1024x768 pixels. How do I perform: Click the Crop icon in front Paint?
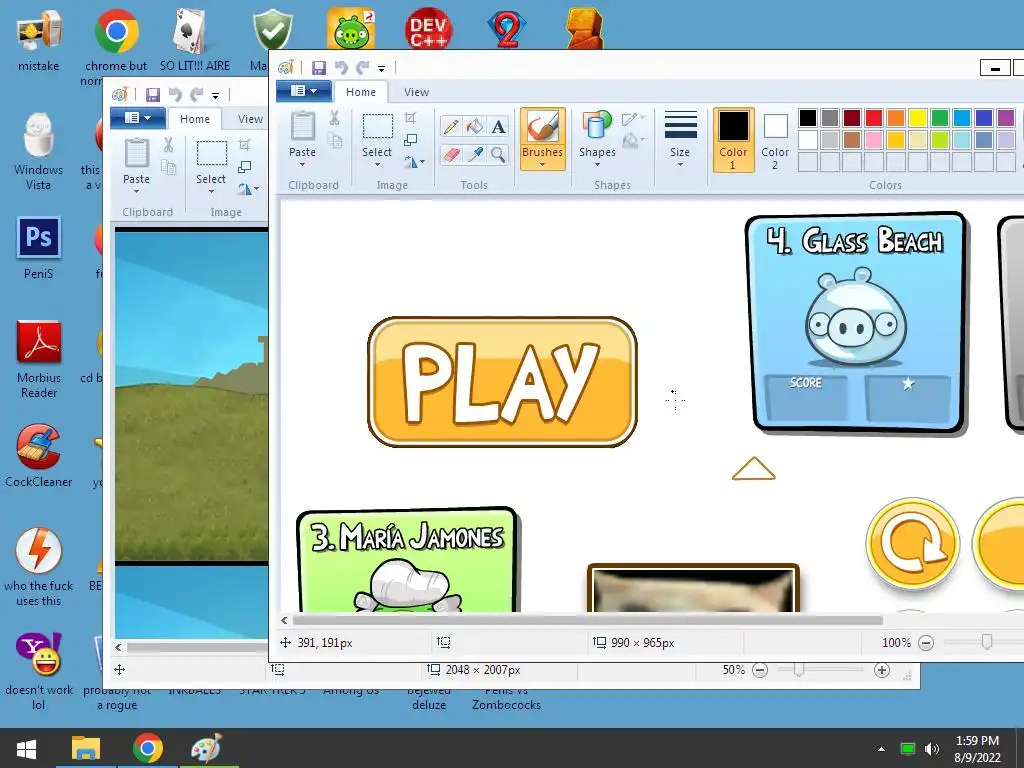pos(410,118)
